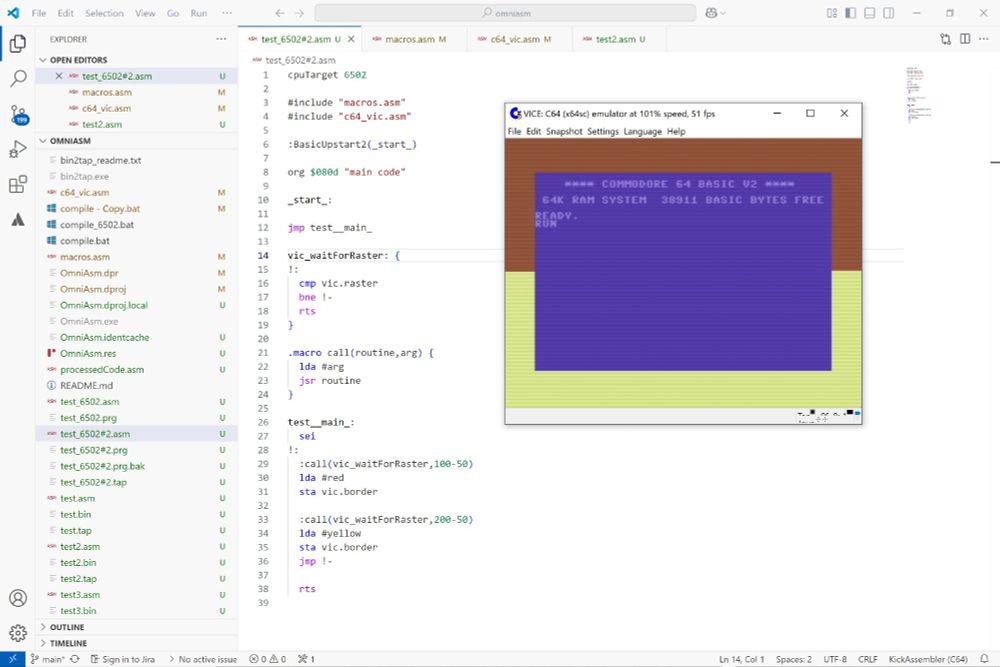
Task: Change indentation via Spaces: 2
Action: (793, 659)
